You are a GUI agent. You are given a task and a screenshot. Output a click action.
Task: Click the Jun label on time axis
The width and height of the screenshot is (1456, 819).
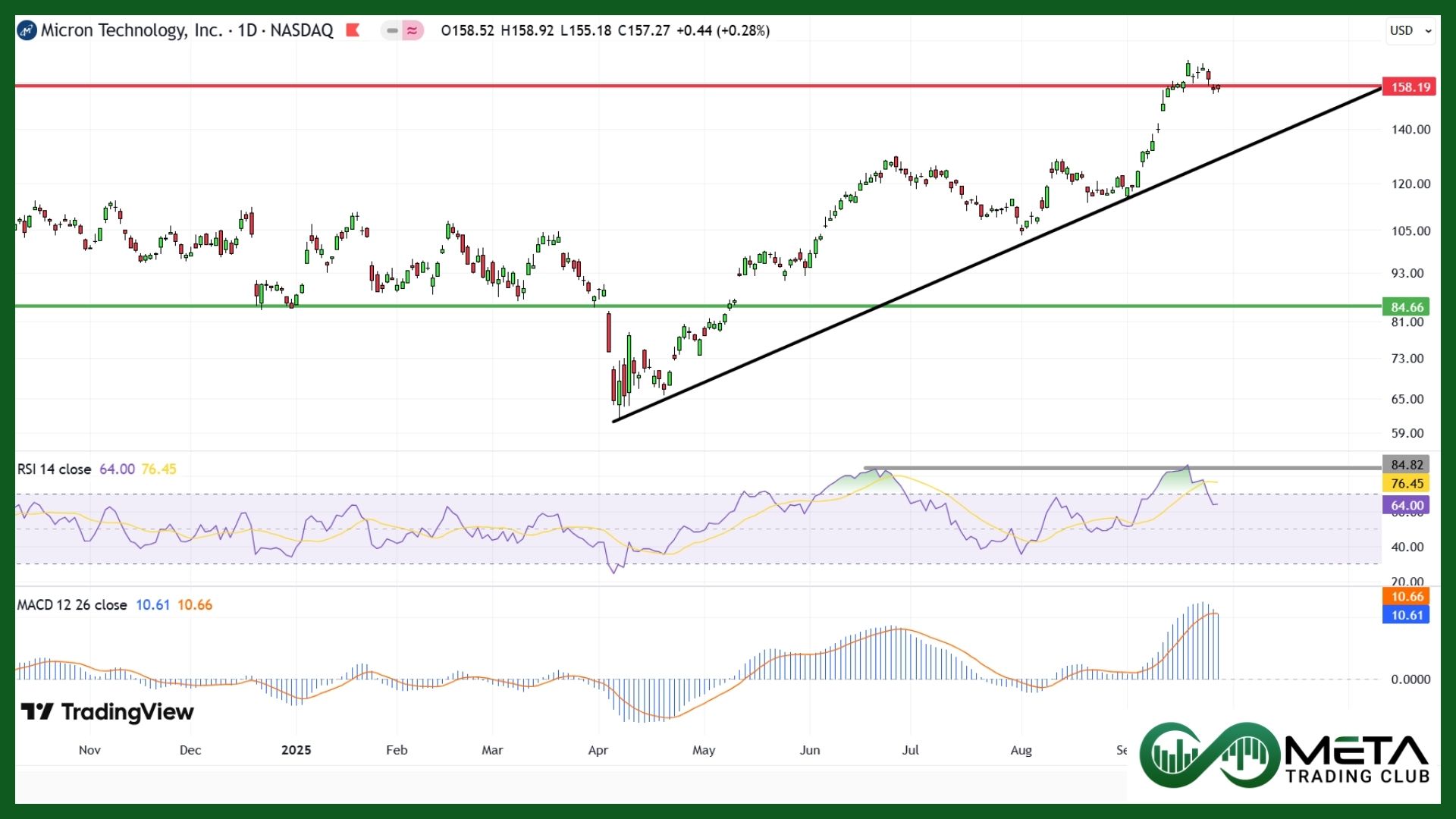[809, 750]
